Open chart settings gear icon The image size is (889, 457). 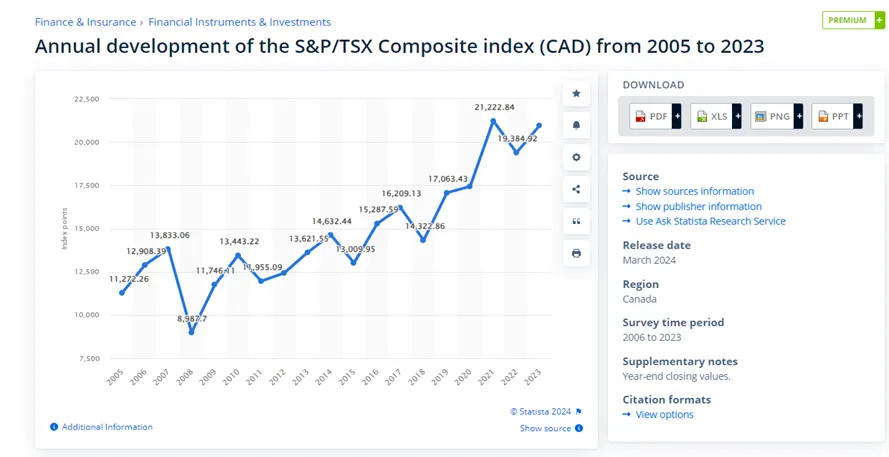tap(576, 157)
